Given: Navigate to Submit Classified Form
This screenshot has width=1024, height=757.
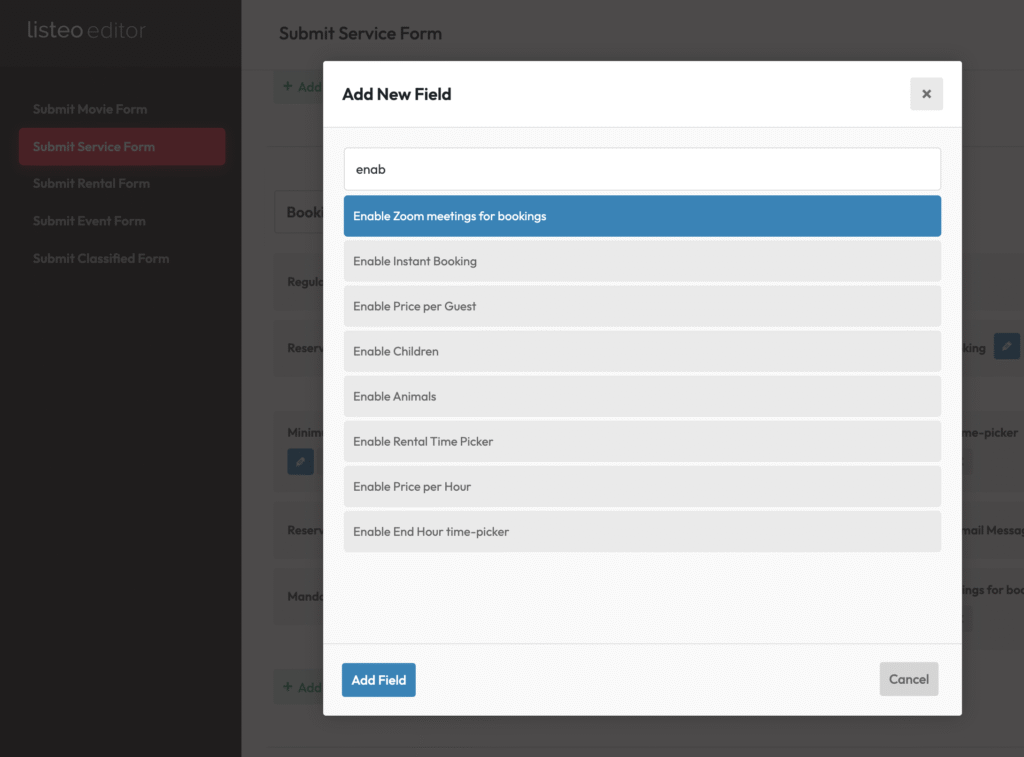Looking at the screenshot, I should tap(101, 258).
